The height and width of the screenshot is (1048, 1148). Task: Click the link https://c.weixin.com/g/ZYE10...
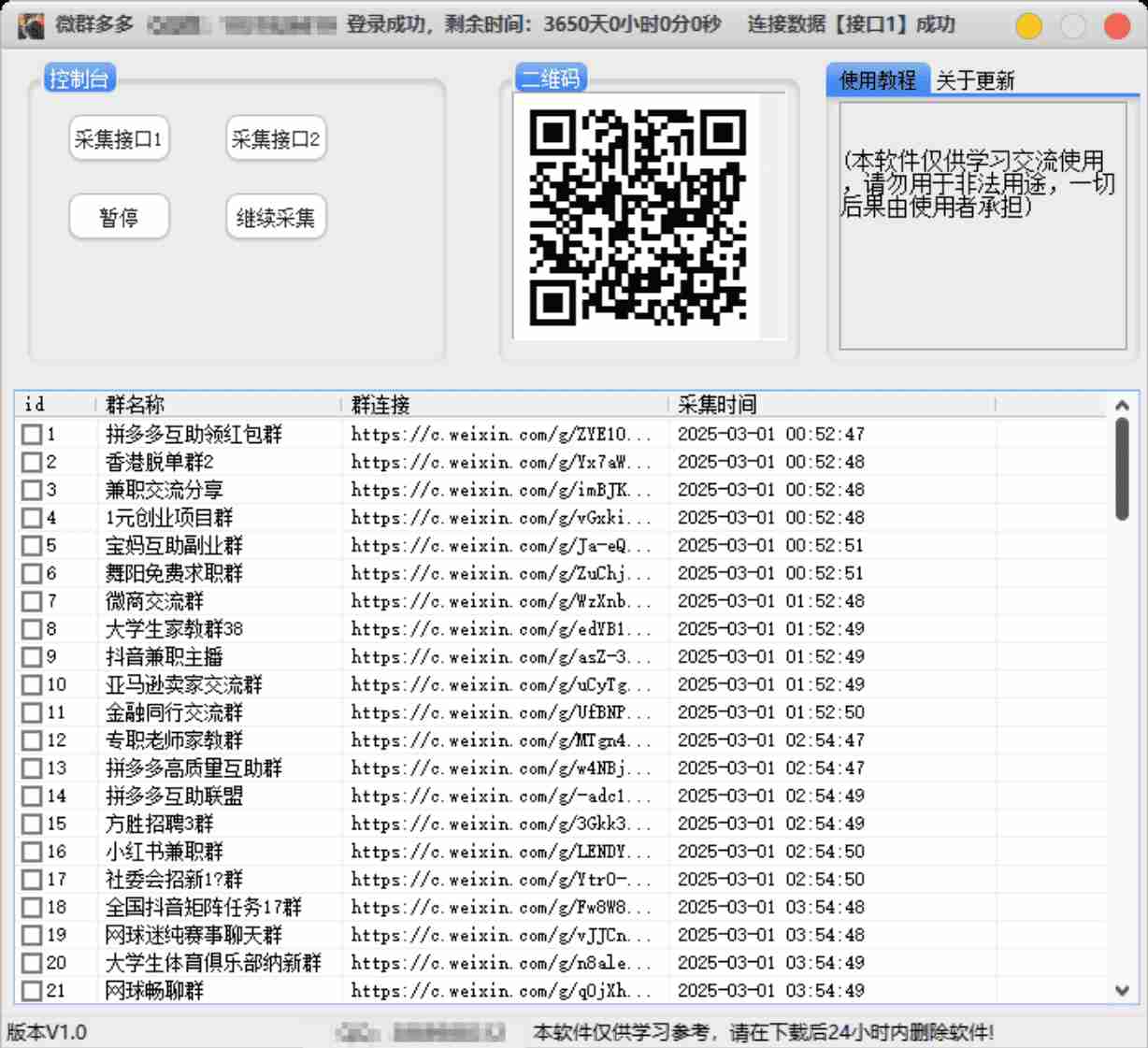501,434
